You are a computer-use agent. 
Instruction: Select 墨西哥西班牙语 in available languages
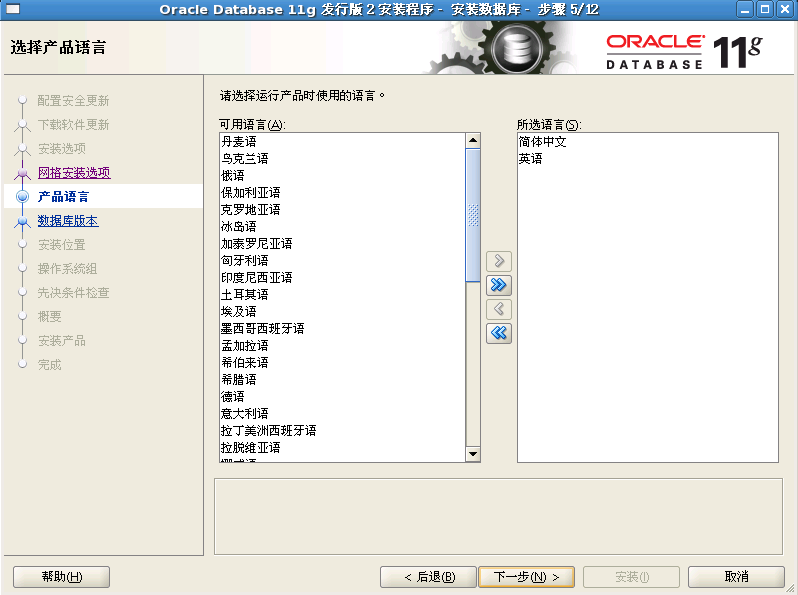343,329
